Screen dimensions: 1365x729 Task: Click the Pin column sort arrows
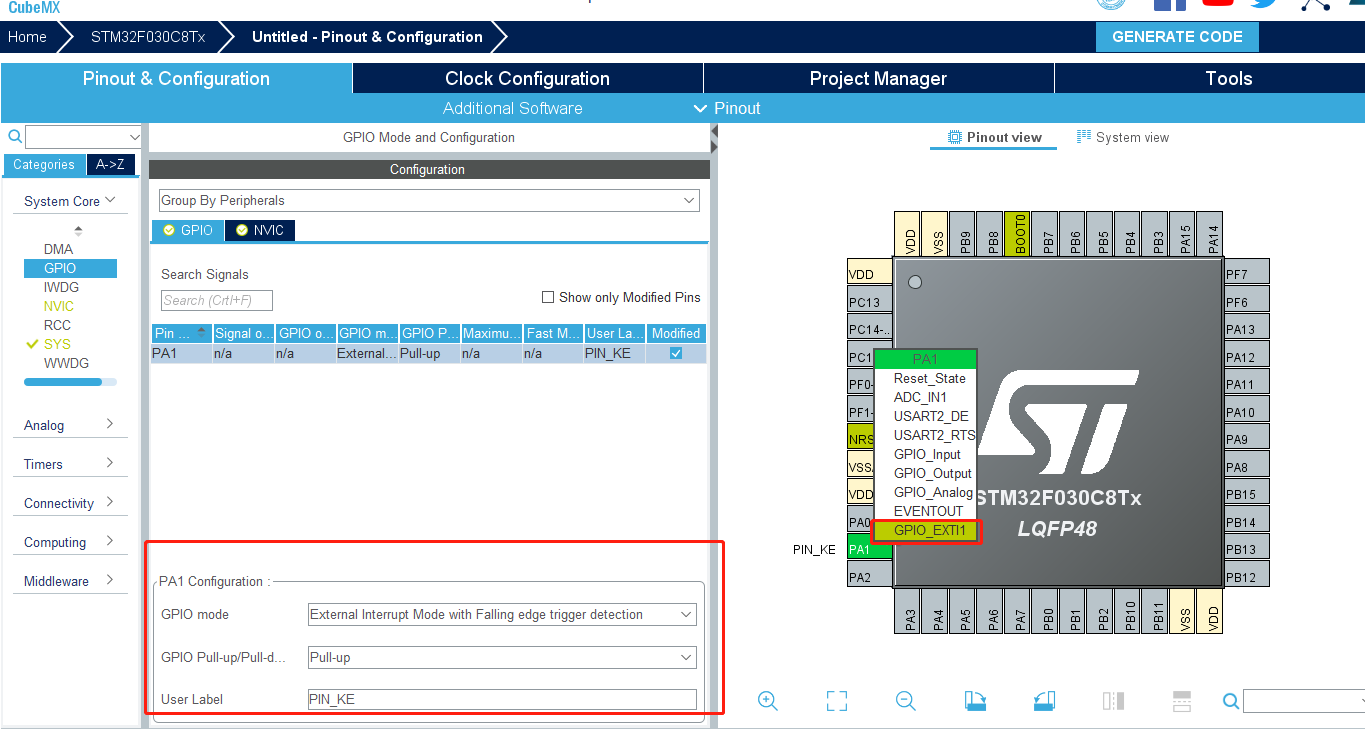click(202, 332)
